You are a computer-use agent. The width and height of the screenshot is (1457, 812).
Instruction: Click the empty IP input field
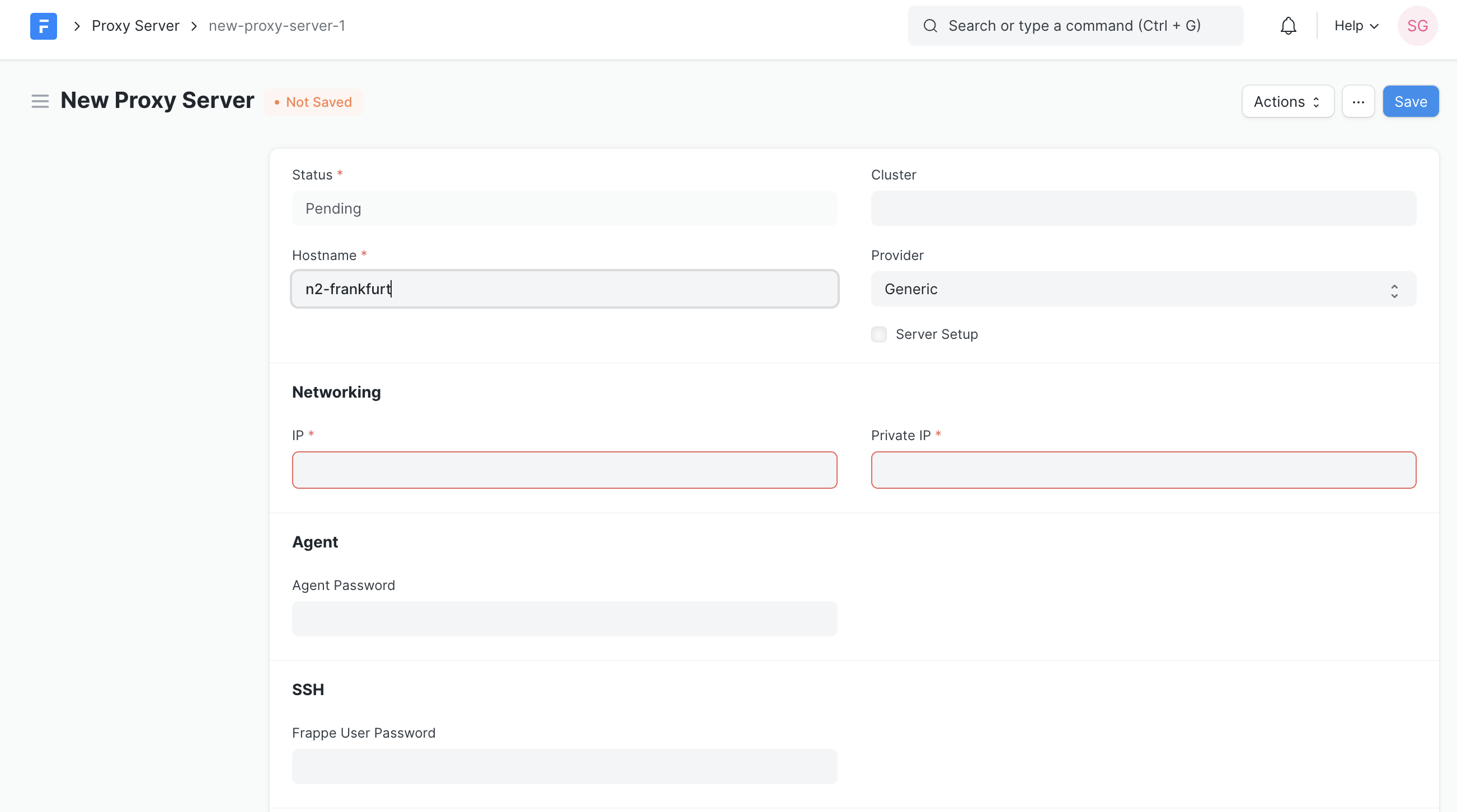coord(564,470)
